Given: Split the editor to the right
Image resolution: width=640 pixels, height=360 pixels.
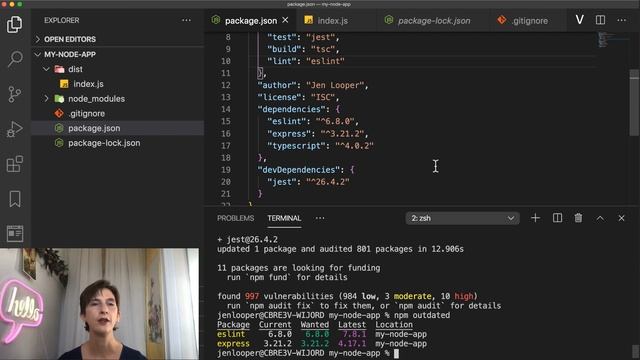Looking at the screenshot, I should pyautogui.click(x=600, y=20).
